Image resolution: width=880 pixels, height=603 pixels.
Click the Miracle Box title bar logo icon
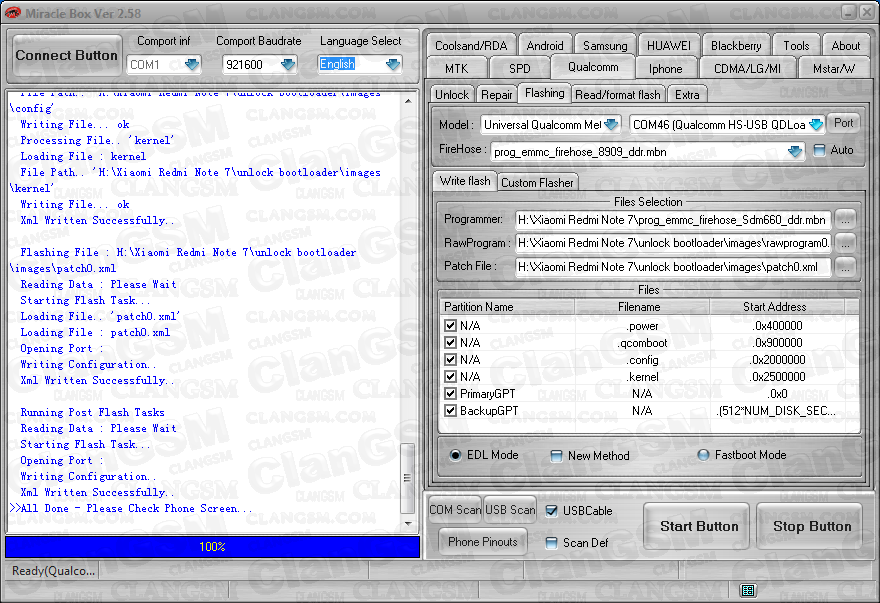pyautogui.click(x=12, y=12)
